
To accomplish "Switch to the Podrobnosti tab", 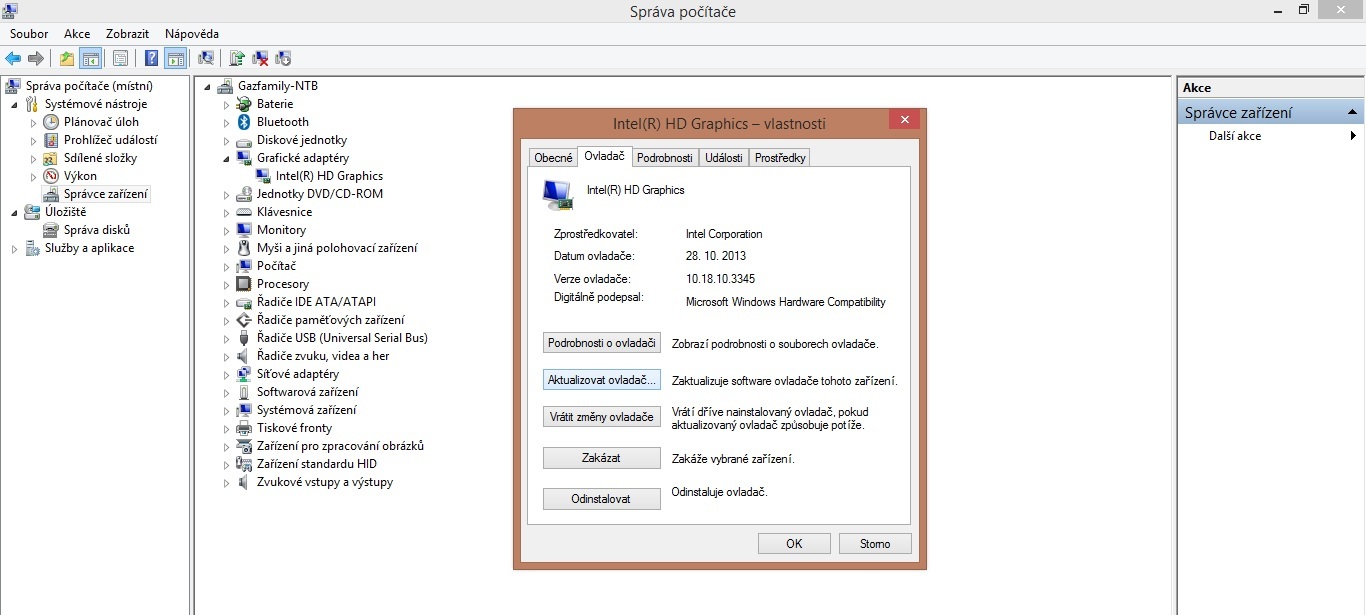I will coord(665,158).
